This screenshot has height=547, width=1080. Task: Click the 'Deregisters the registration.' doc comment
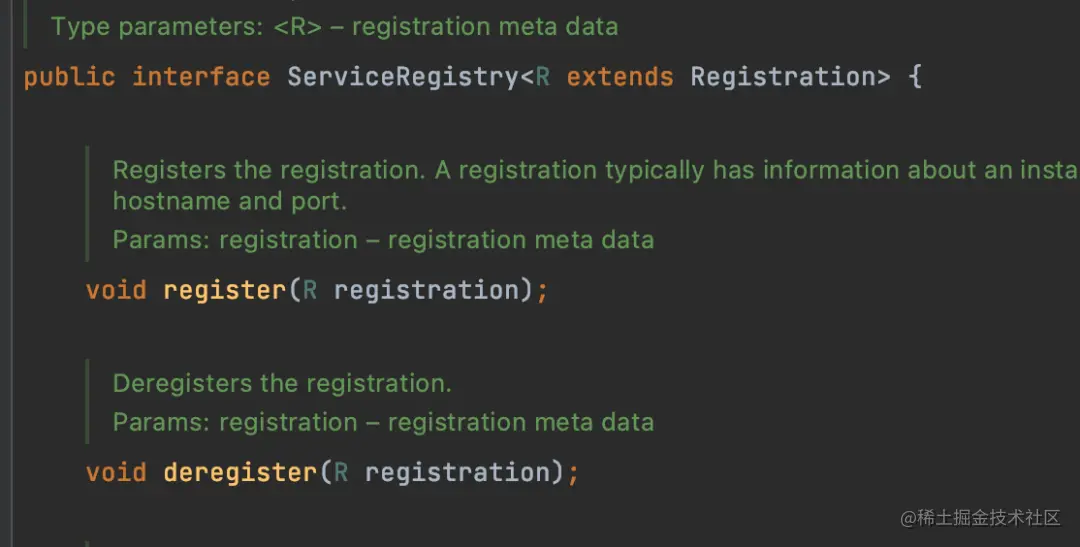coord(282,383)
